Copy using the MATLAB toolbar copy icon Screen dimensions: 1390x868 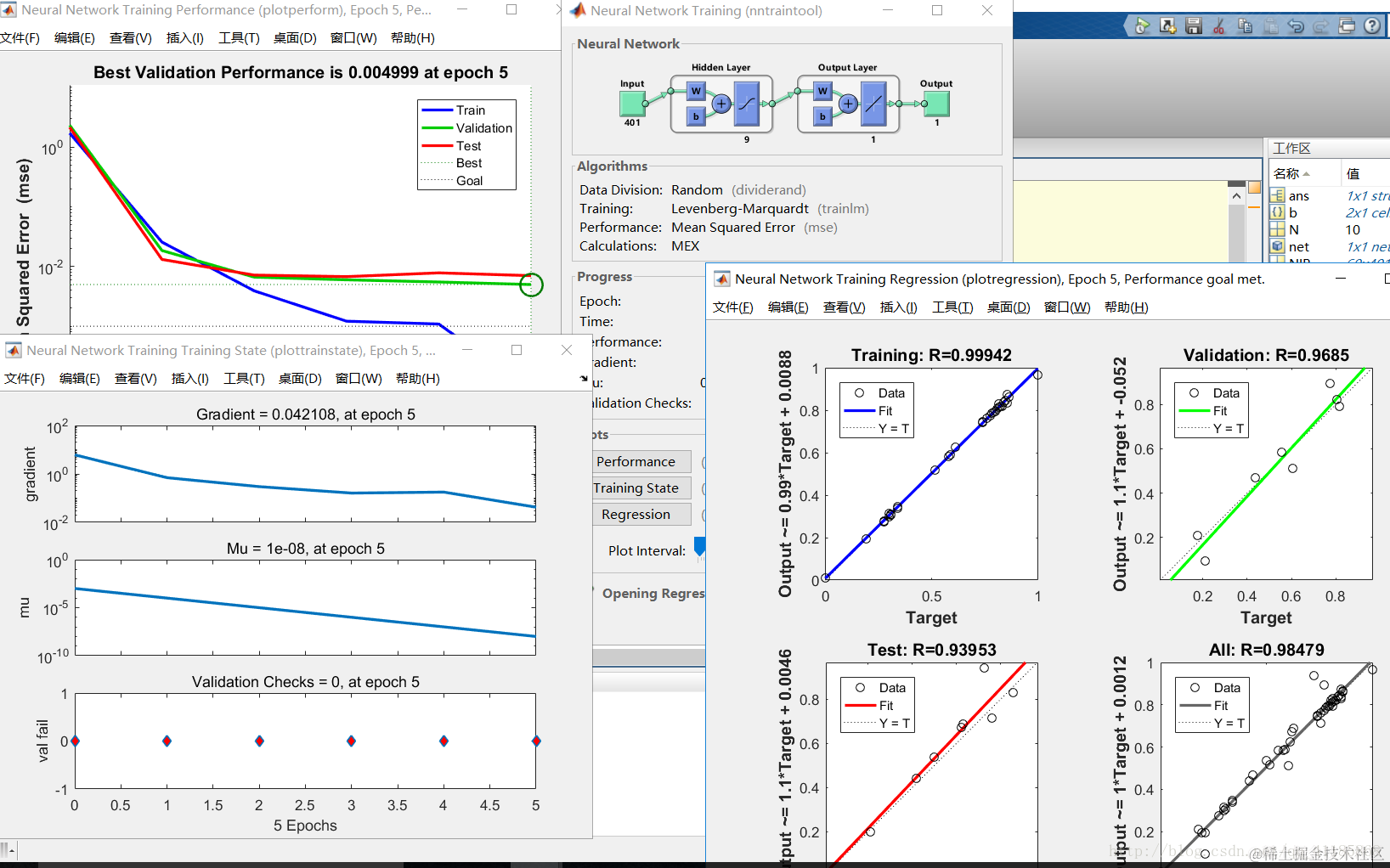click(x=1245, y=26)
